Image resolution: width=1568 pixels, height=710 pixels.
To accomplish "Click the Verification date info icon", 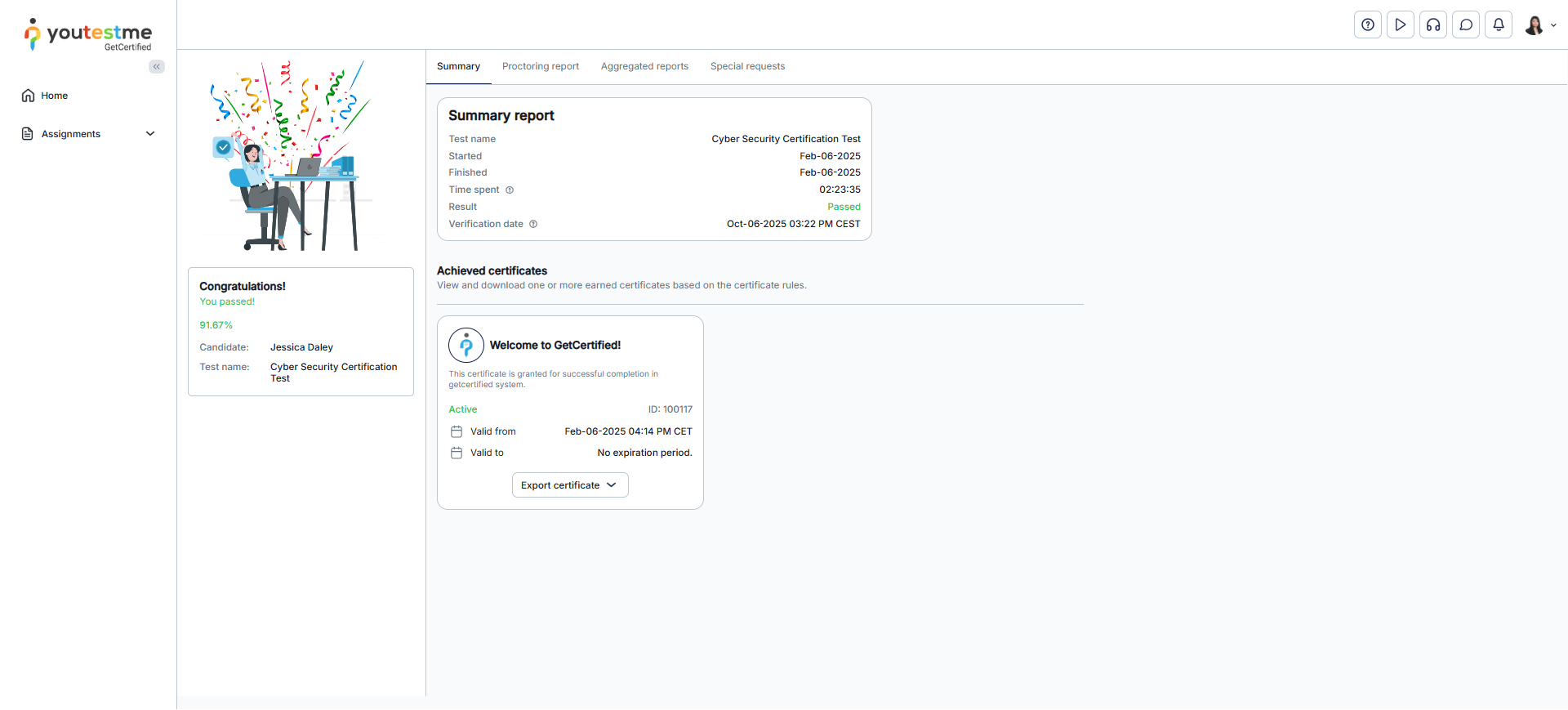I will (x=533, y=224).
